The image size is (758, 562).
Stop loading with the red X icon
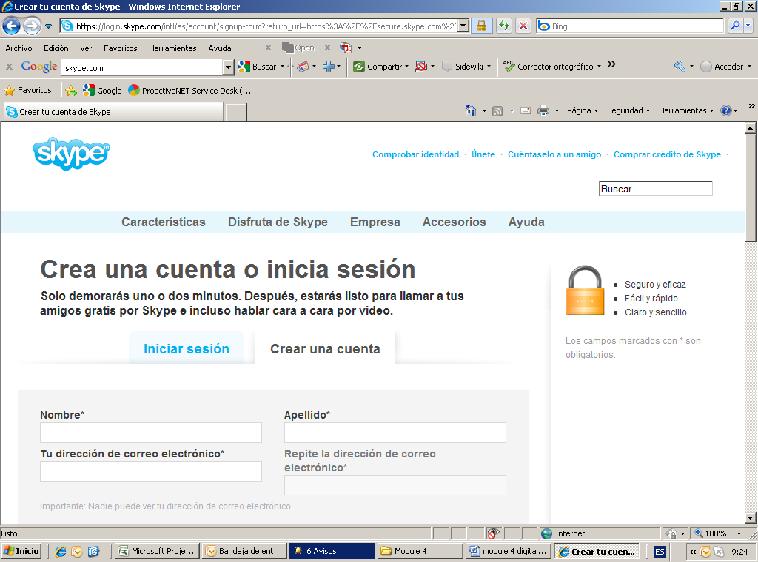point(523,26)
